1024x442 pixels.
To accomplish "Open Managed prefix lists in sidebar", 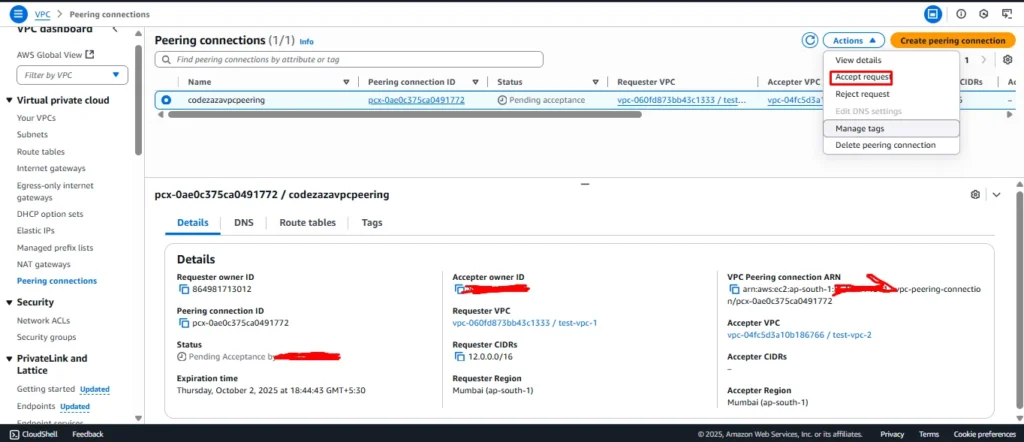I will (x=55, y=248).
